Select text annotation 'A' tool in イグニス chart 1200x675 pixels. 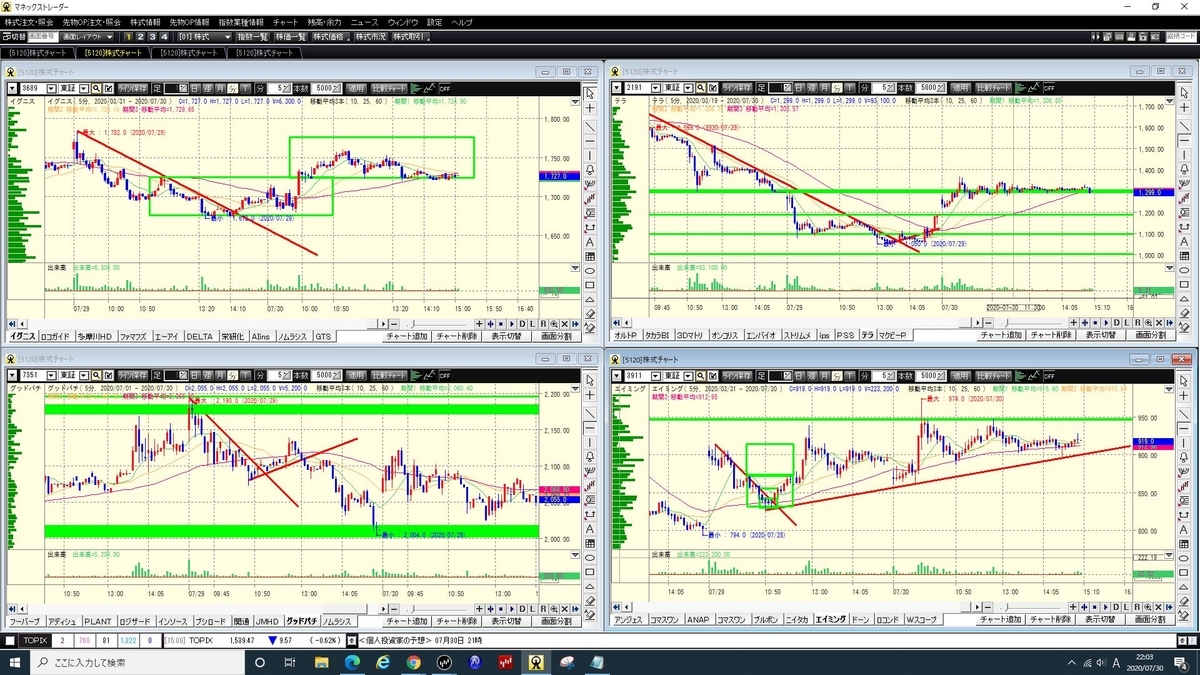tap(590, 242)
